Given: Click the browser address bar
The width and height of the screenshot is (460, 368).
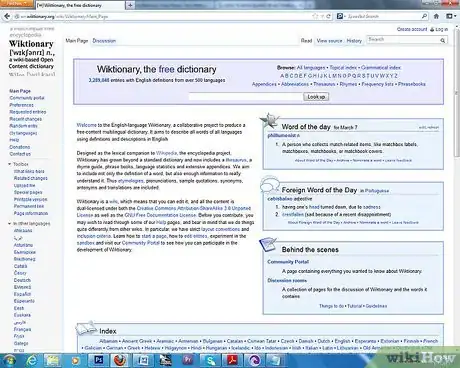Looking at the screenshot, I should pos(163,16).
